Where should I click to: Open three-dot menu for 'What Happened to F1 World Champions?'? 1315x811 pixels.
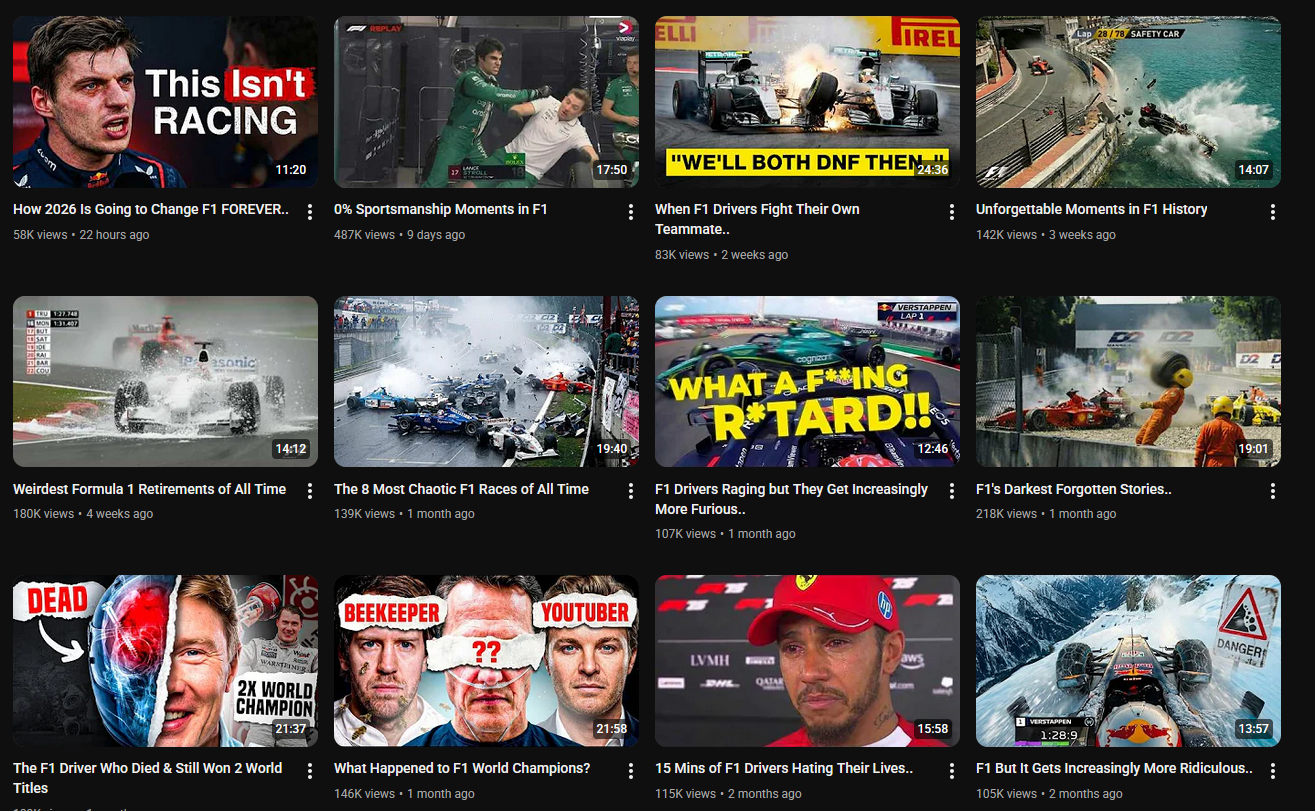click(631, 771)
